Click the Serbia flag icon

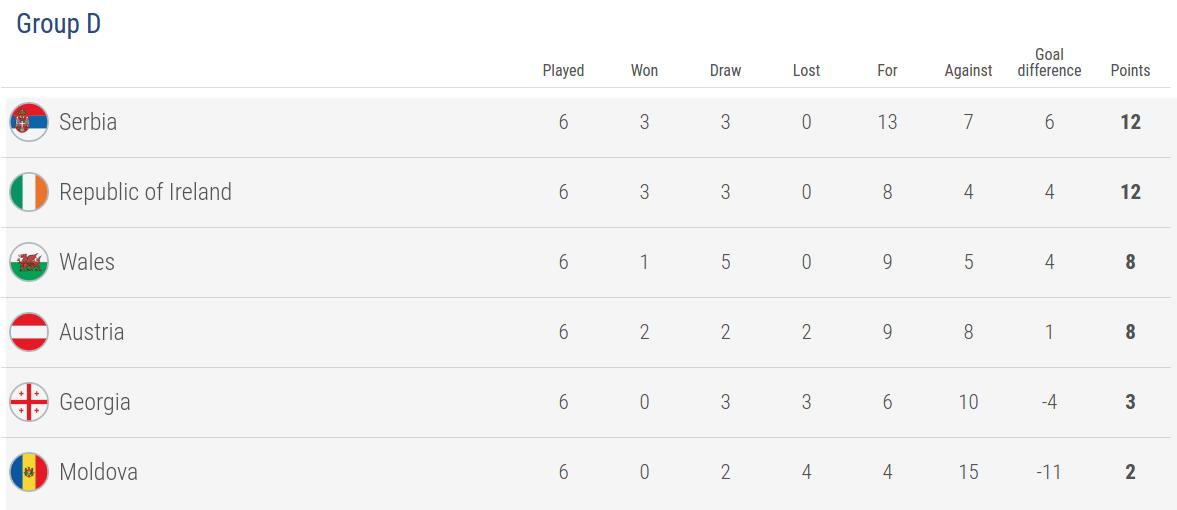[29, 122]
